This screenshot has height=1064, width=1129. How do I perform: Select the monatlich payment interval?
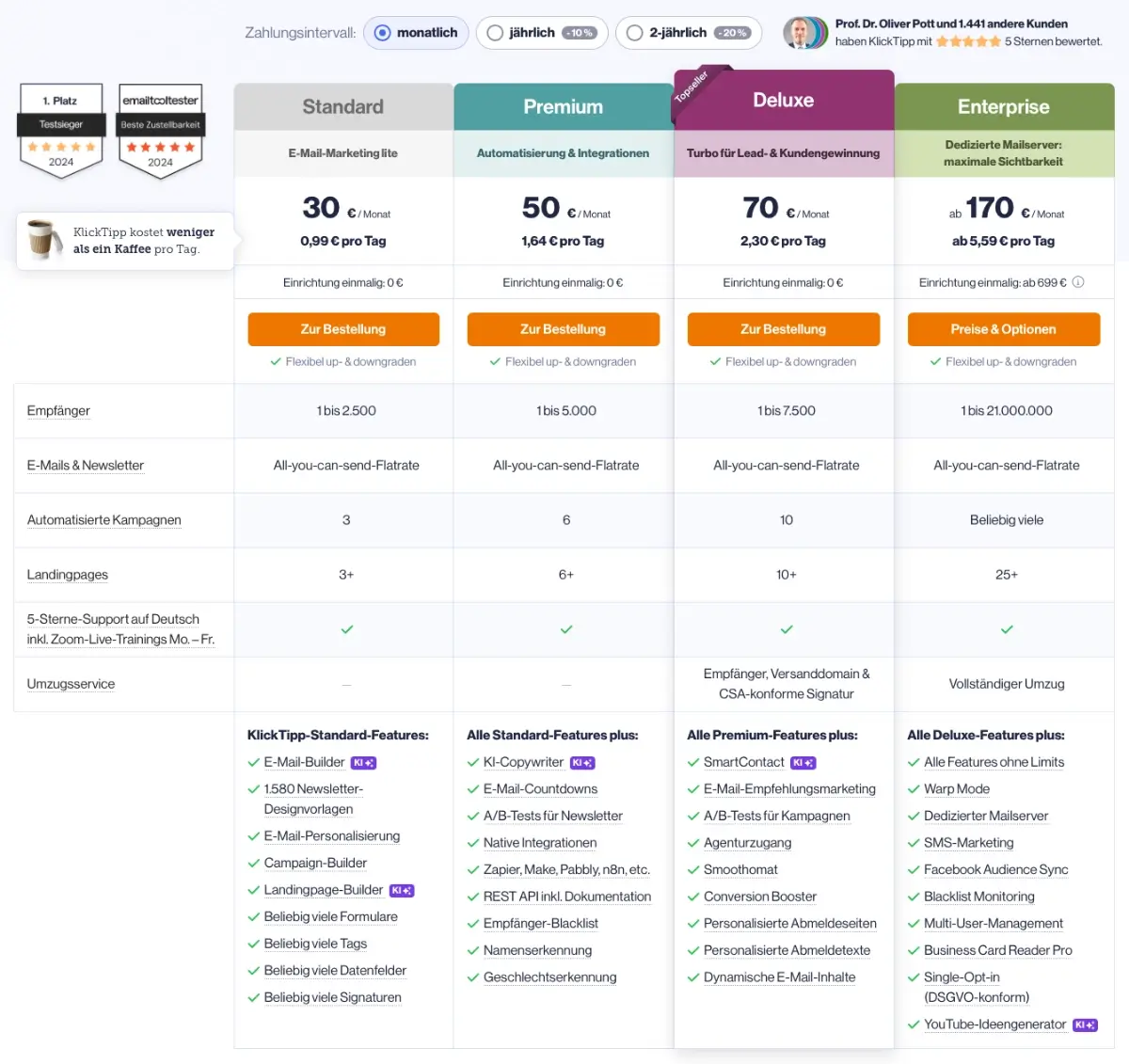416,33
